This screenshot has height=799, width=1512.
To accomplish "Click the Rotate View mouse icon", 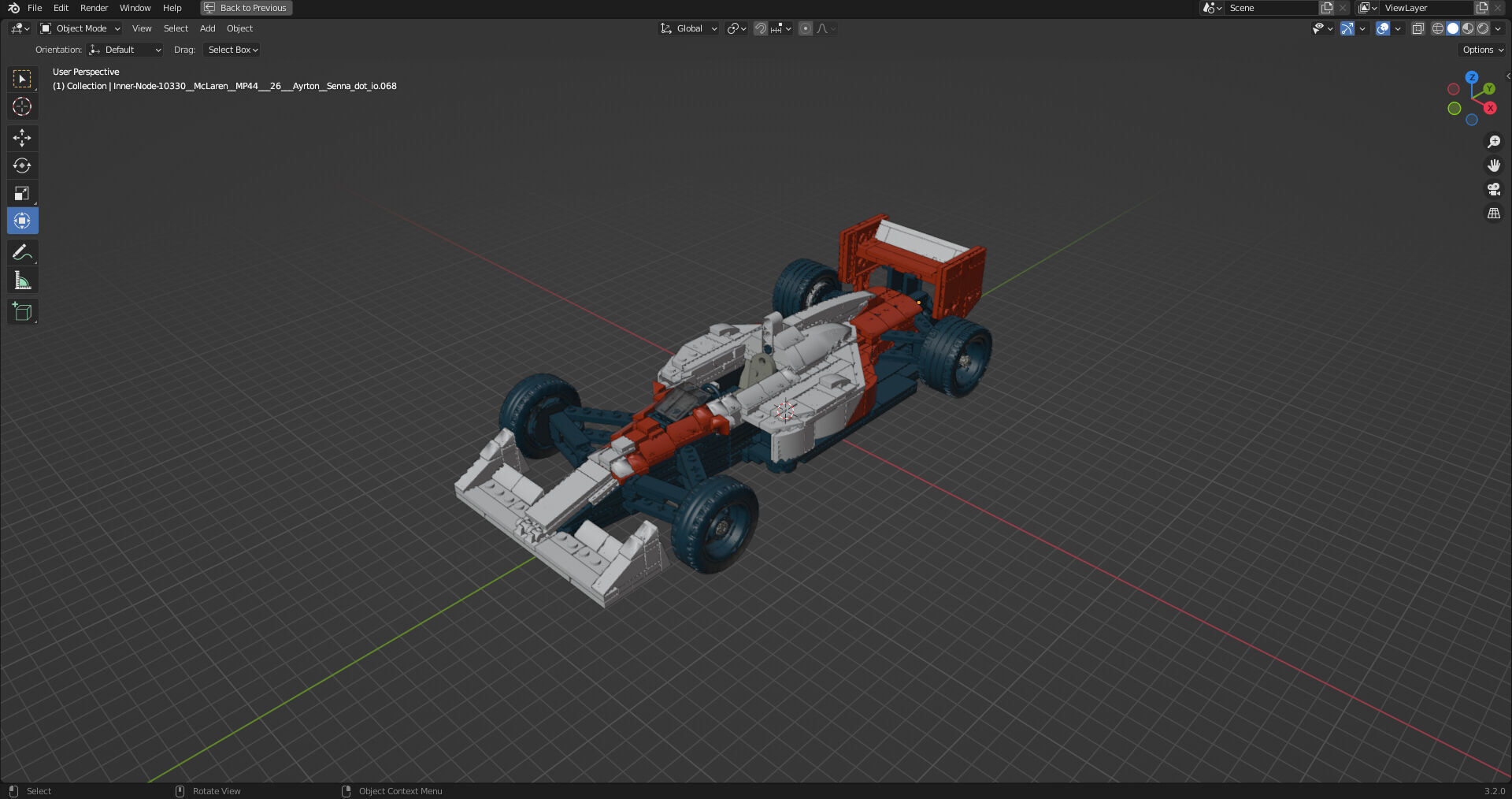I will (x=180, y=791).
